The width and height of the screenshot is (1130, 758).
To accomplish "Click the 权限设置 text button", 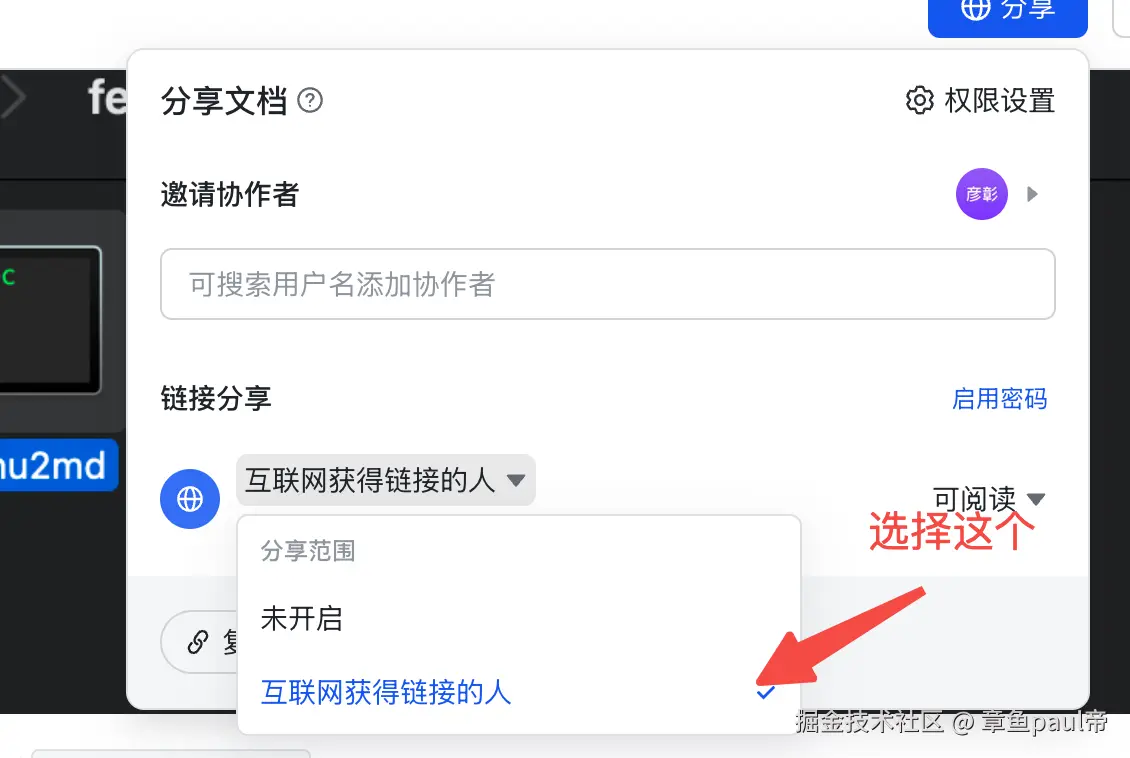I will click(x=1000, y=100).
